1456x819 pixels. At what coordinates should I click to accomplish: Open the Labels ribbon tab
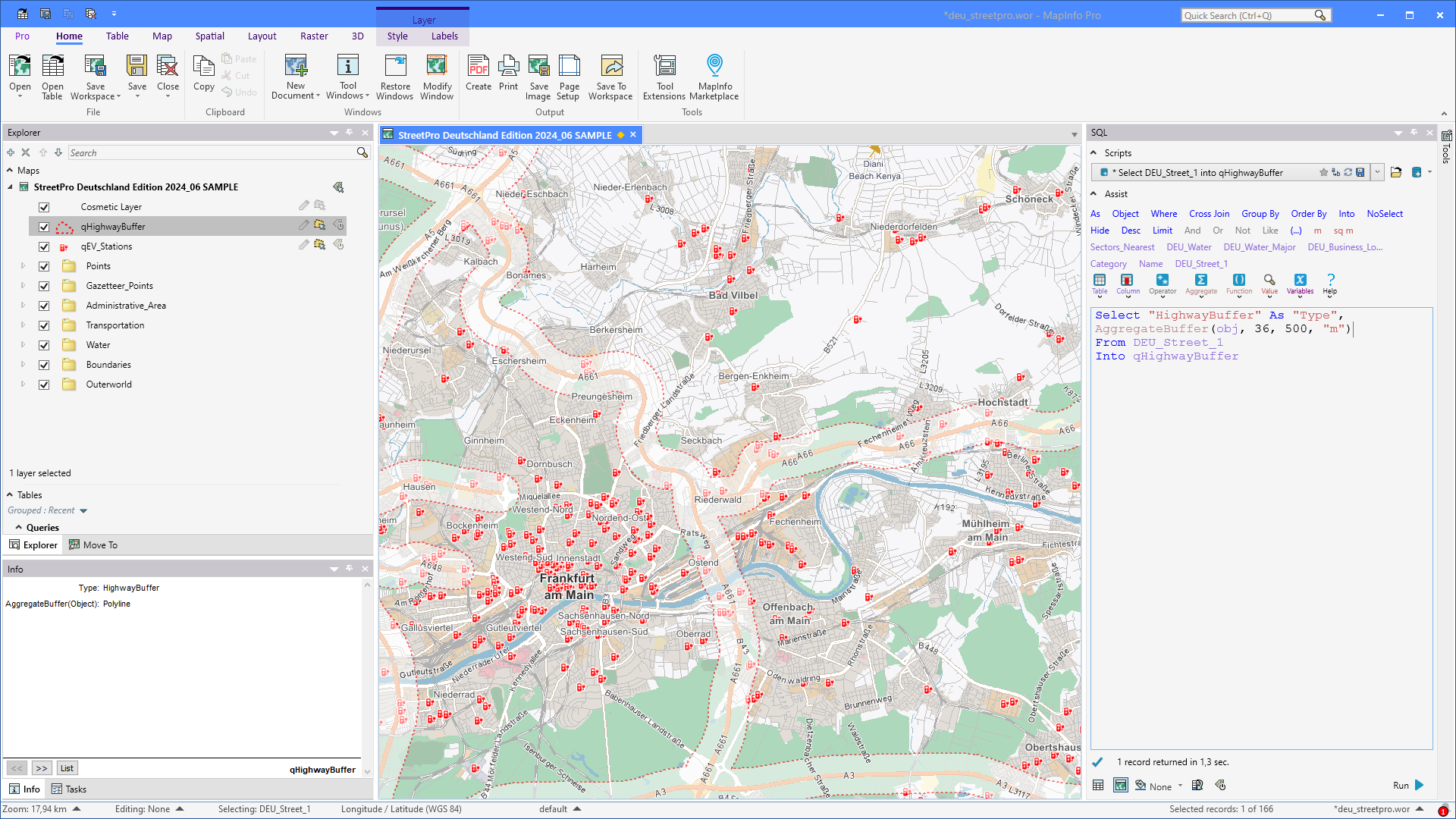pyautogui.click(x=444, y=36)
